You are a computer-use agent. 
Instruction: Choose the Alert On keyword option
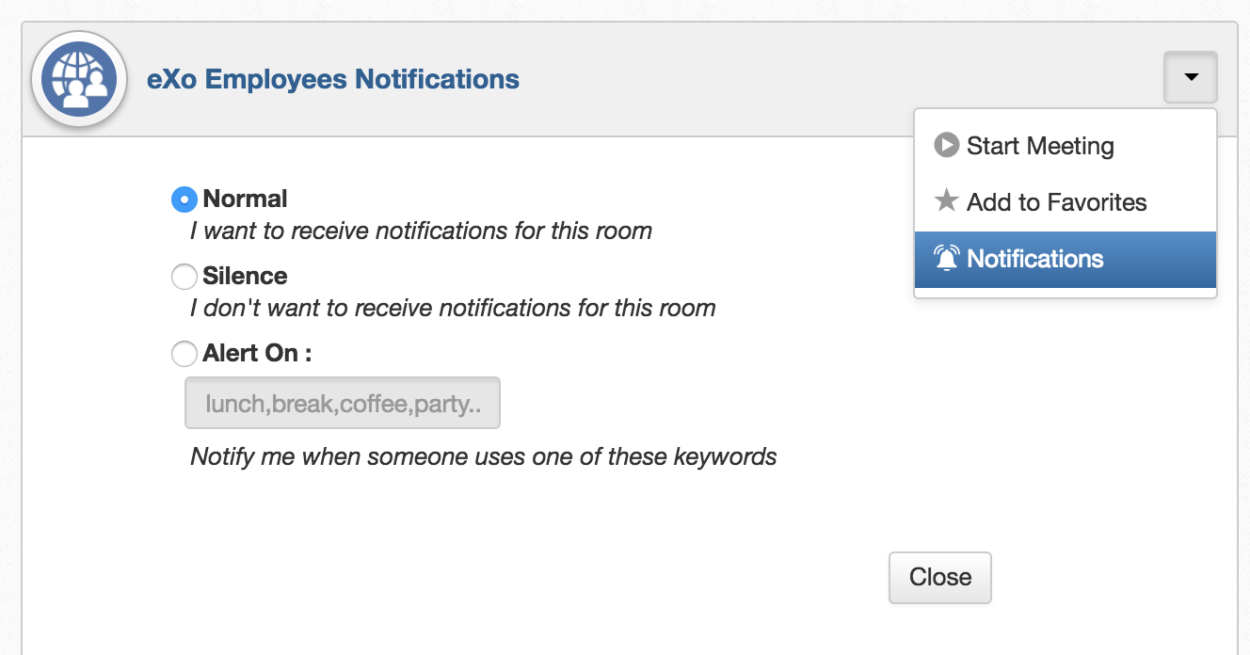[185, 353]
